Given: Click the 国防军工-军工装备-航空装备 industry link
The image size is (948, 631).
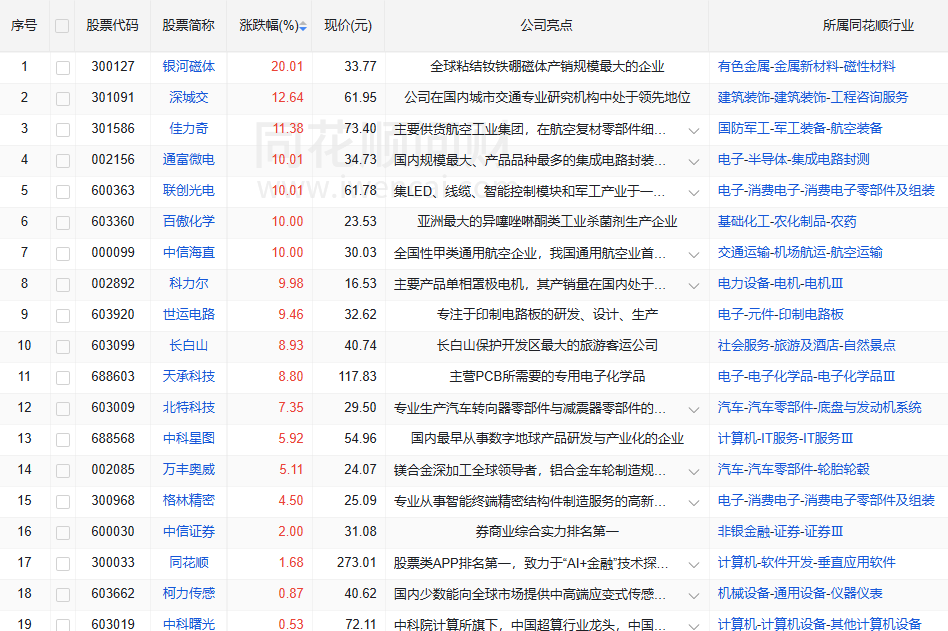Looking at the screenshot, I should tap(800, 128).
